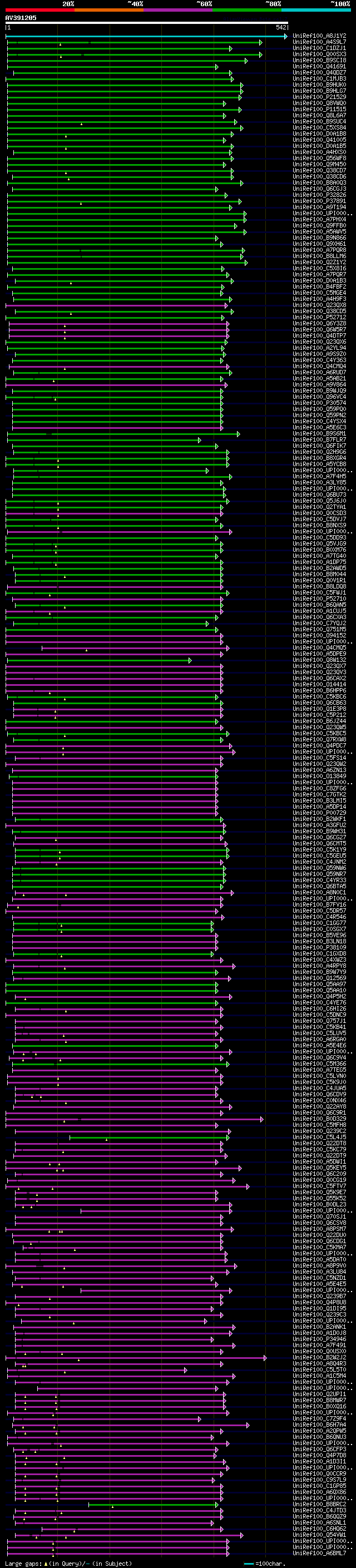This screenshot has width=356, height=1568.
Task: Open hit UniRef100_P21529
Action: tap(319, 97)
